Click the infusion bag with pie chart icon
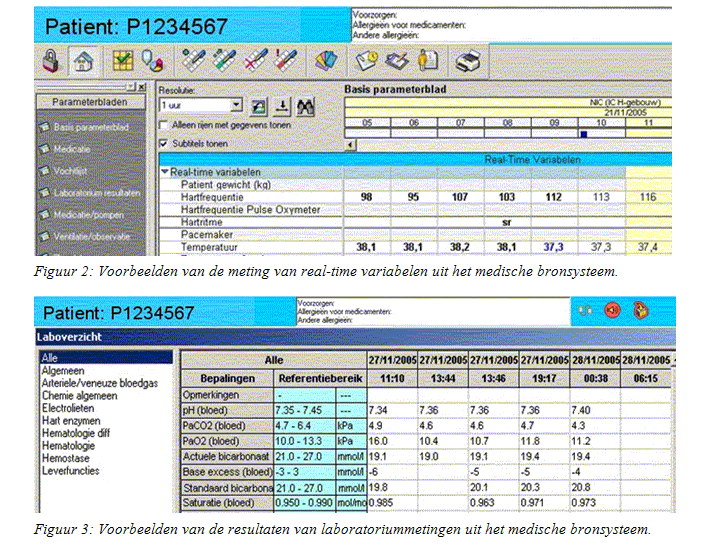This screenshot has height=546, width=705. click(x=152, y=60)
